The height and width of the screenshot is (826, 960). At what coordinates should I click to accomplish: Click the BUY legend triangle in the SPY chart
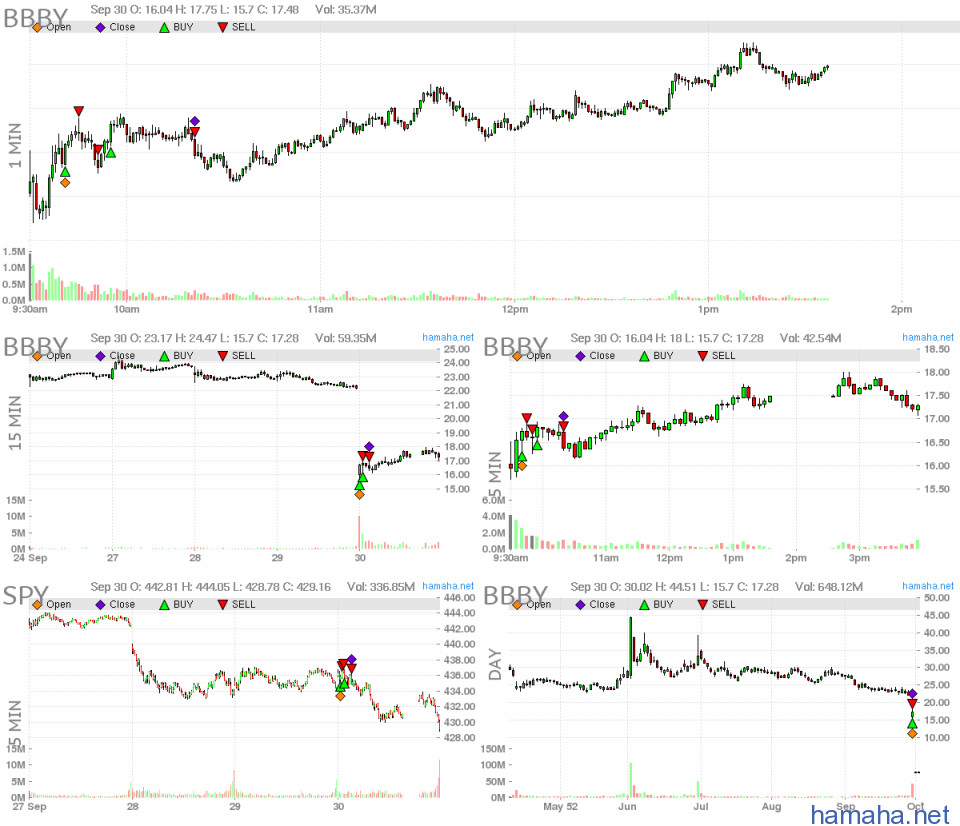click(164, 605)
